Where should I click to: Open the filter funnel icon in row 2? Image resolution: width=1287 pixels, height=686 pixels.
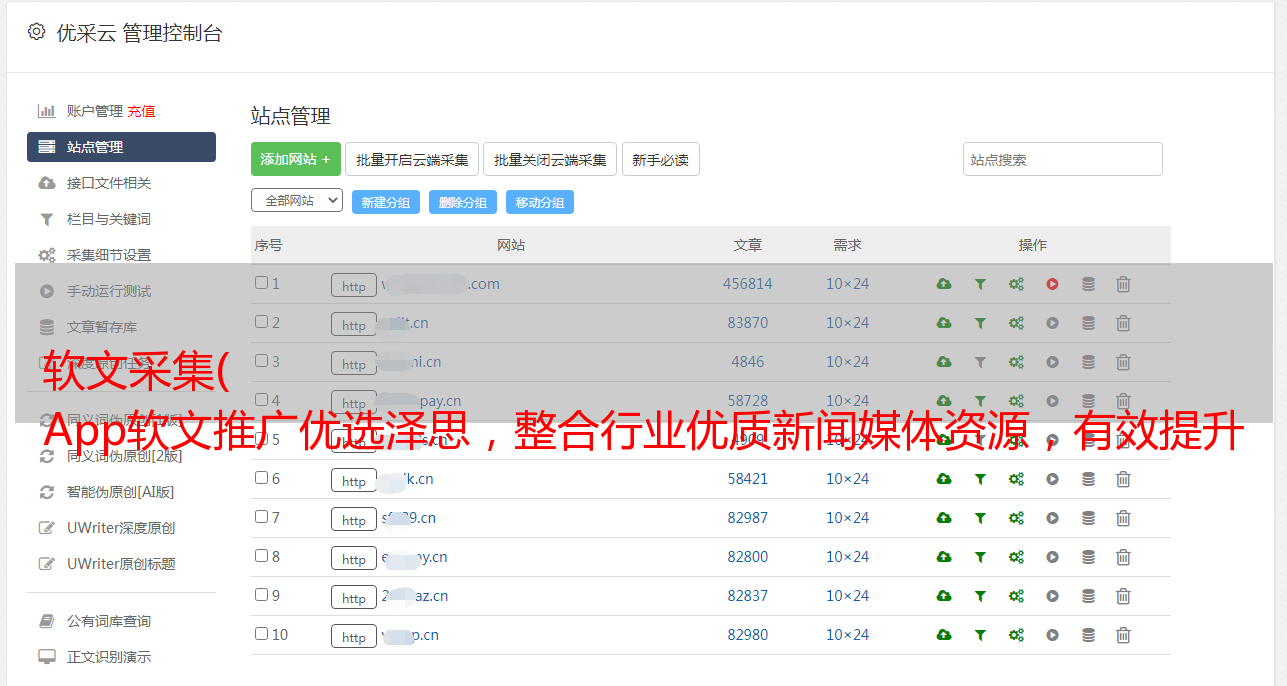pos(980,323)
